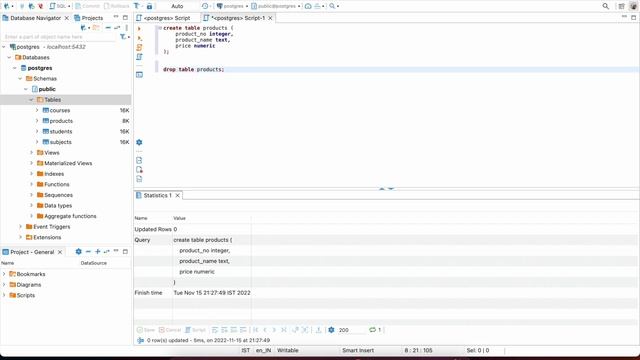Click the red disconnect icon in the main toolbar
This screenshot has width=640, height=360.
40,6
